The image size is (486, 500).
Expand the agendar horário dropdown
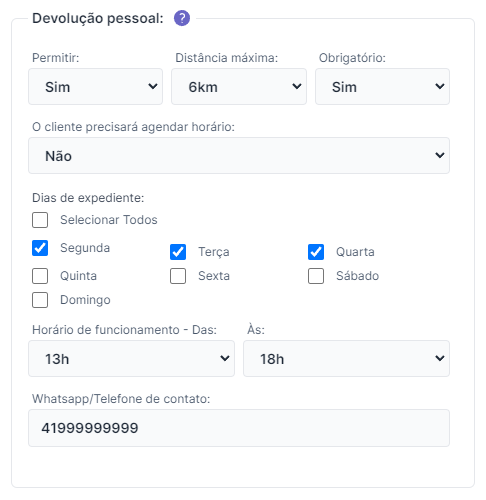point(239,156)
